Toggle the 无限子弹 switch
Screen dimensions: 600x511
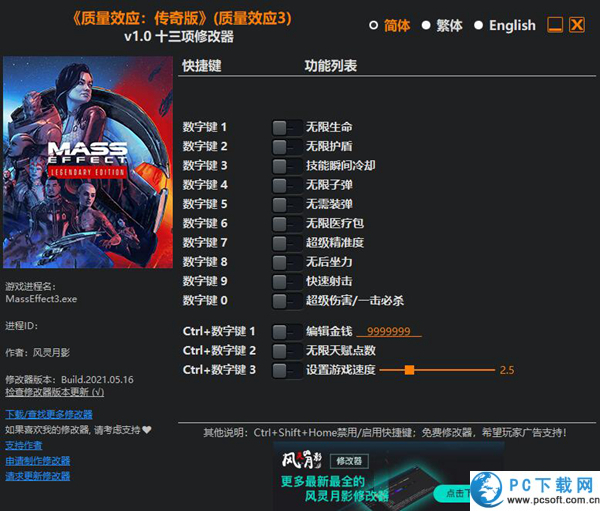(x=287, y=185)
